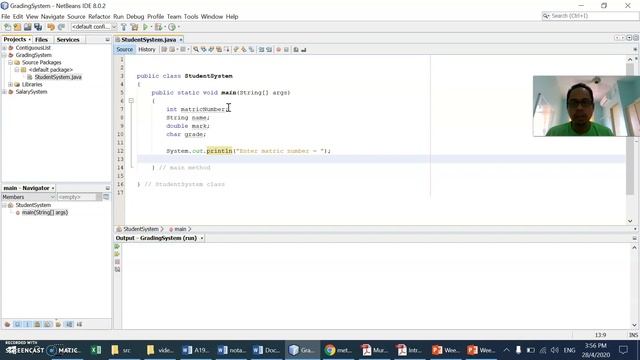Click the Output panel vertical scrollbar

[634, 286]
